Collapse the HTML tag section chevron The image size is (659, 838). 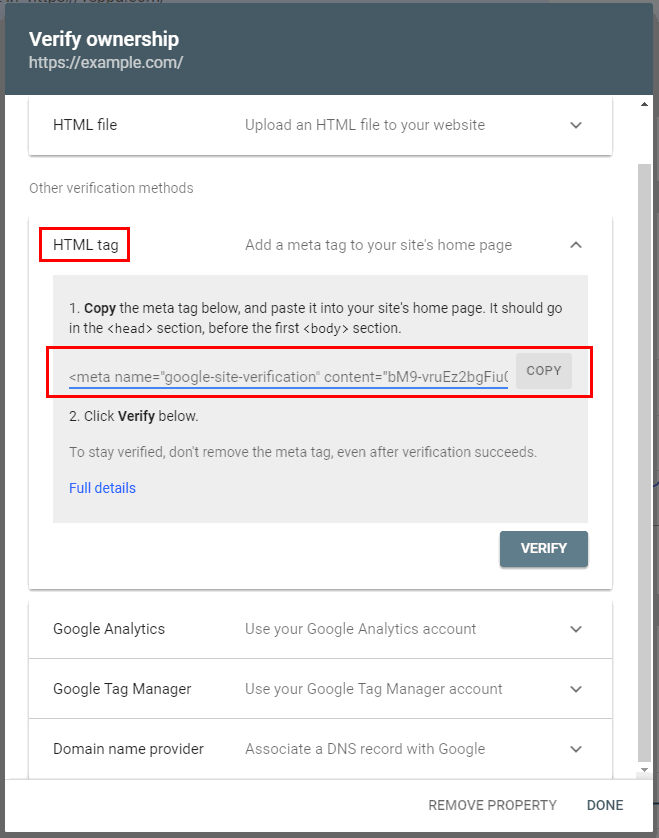tap(576, 245)
